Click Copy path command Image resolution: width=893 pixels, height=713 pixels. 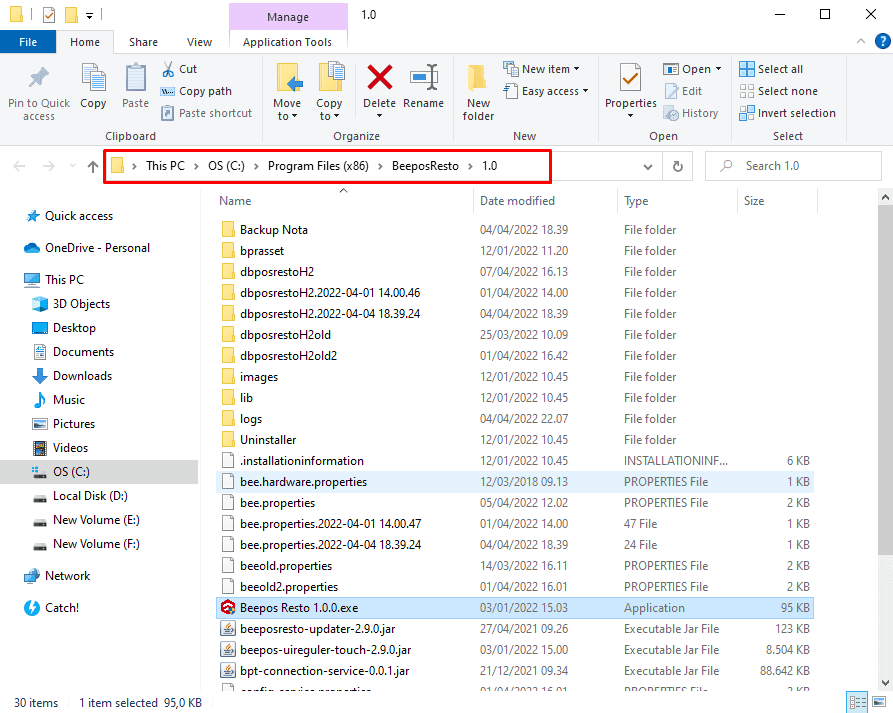[196, 91]
